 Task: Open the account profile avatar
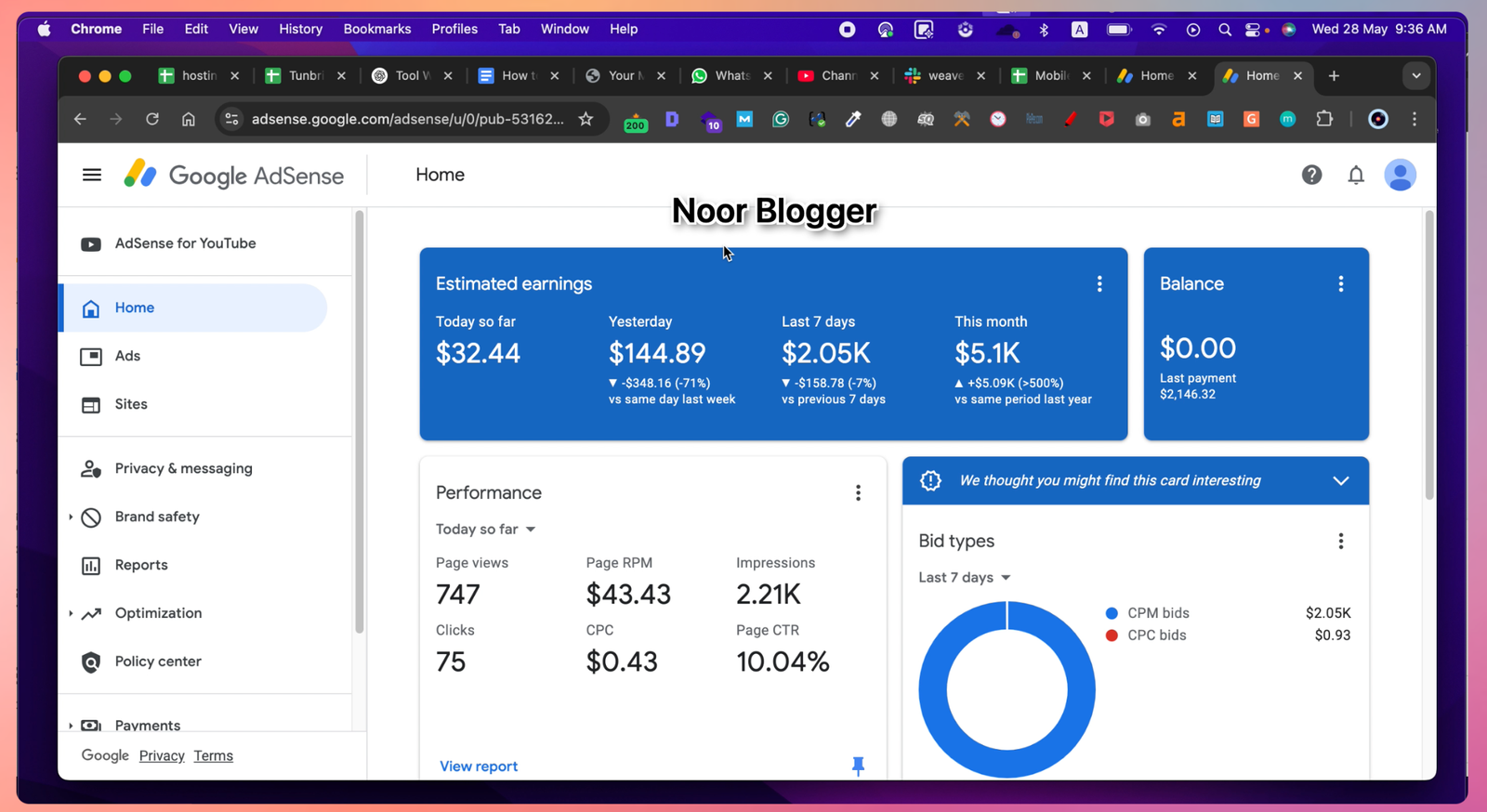1400,175
